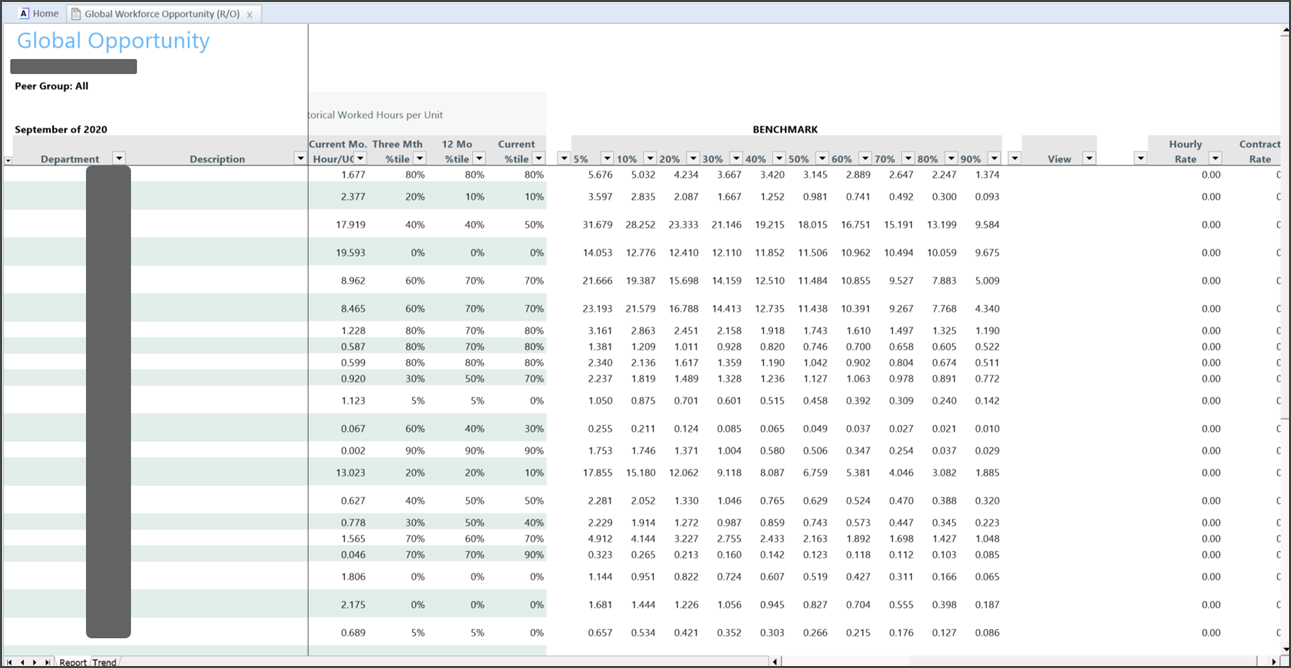Switch to the Trend sheet tab
1291x668 pixels.
(x=105, y=662)
